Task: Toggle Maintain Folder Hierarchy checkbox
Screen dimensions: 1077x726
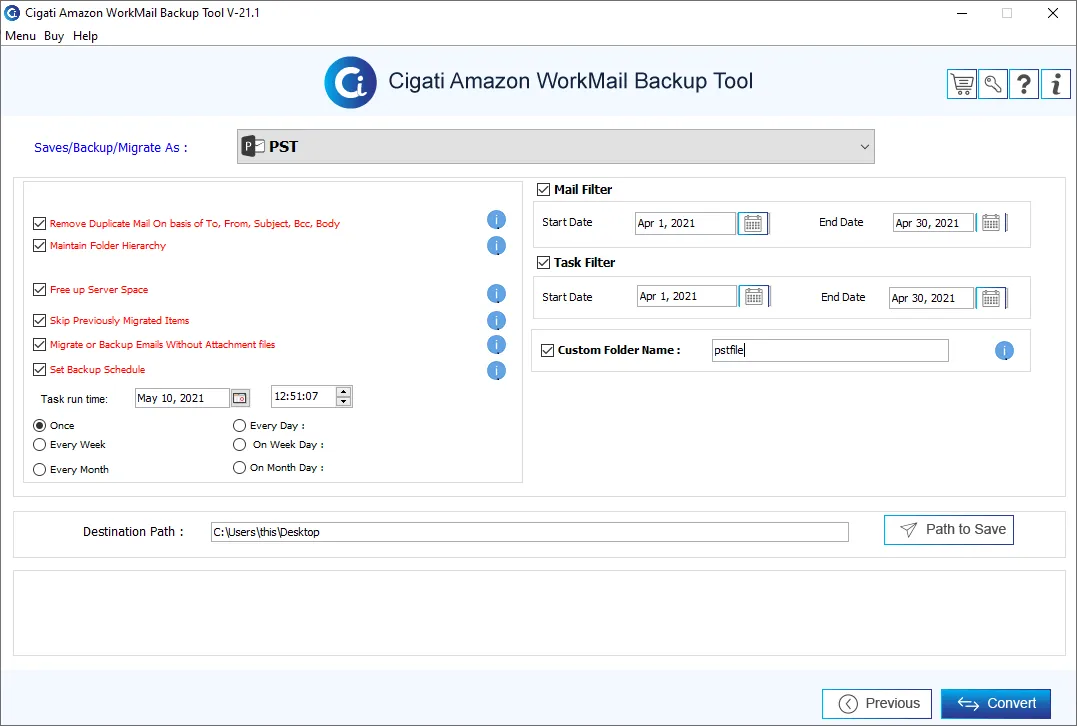Action: tap(39, 245)
